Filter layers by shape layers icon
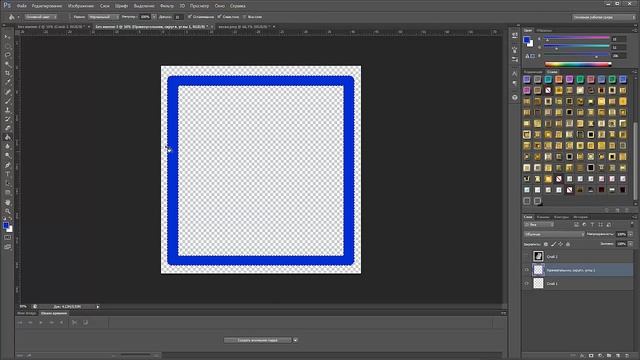 pos(600,224)
